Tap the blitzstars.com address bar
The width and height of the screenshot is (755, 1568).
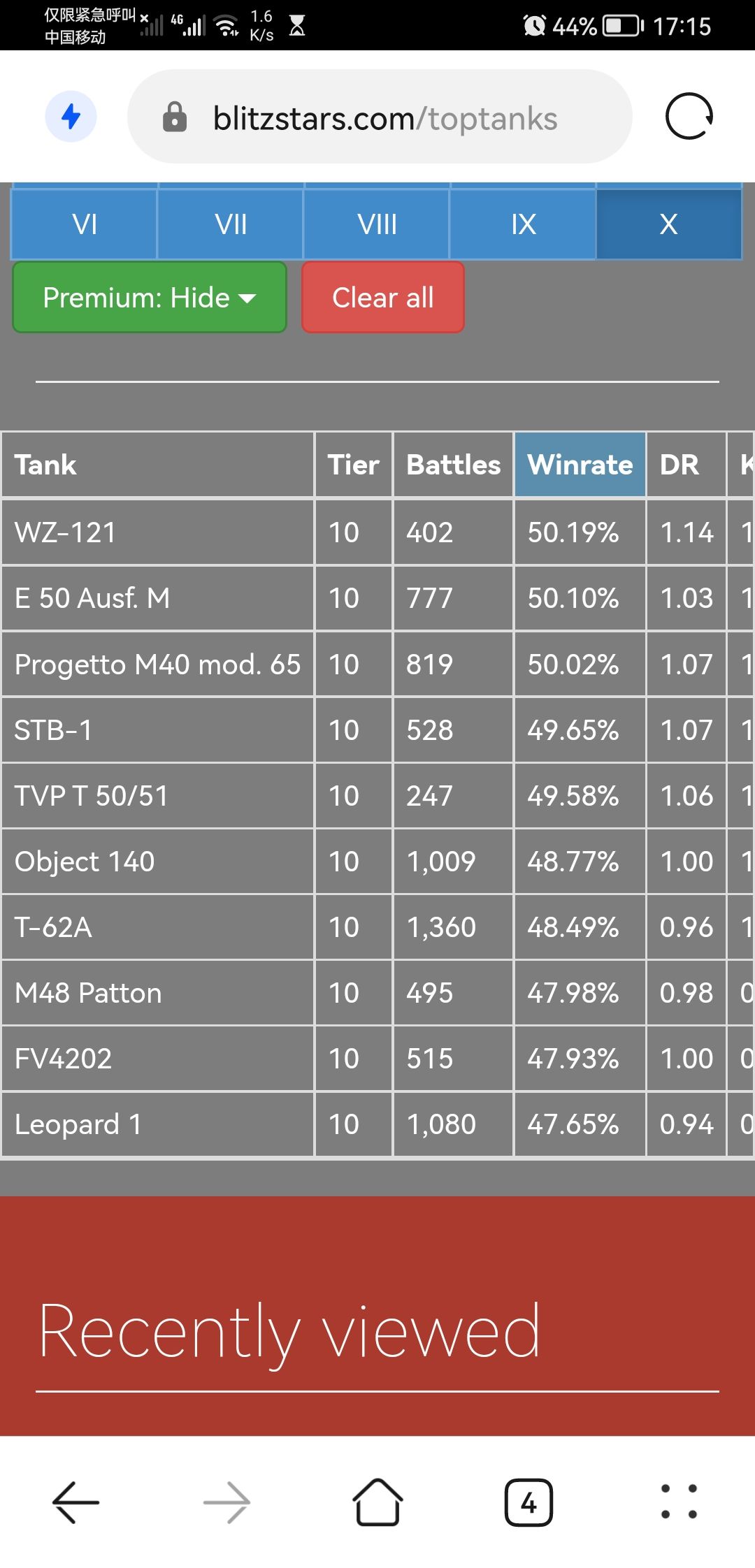pos(384,118)
